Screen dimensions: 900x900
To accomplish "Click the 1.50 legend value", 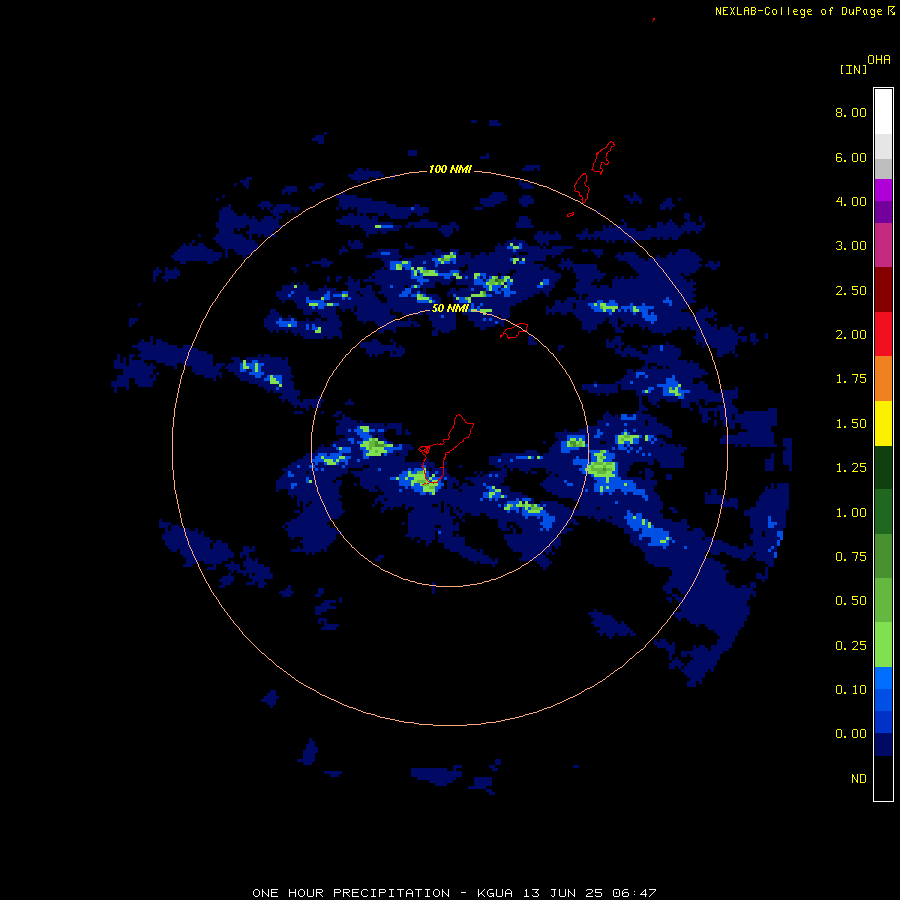I will pos(851,424).
